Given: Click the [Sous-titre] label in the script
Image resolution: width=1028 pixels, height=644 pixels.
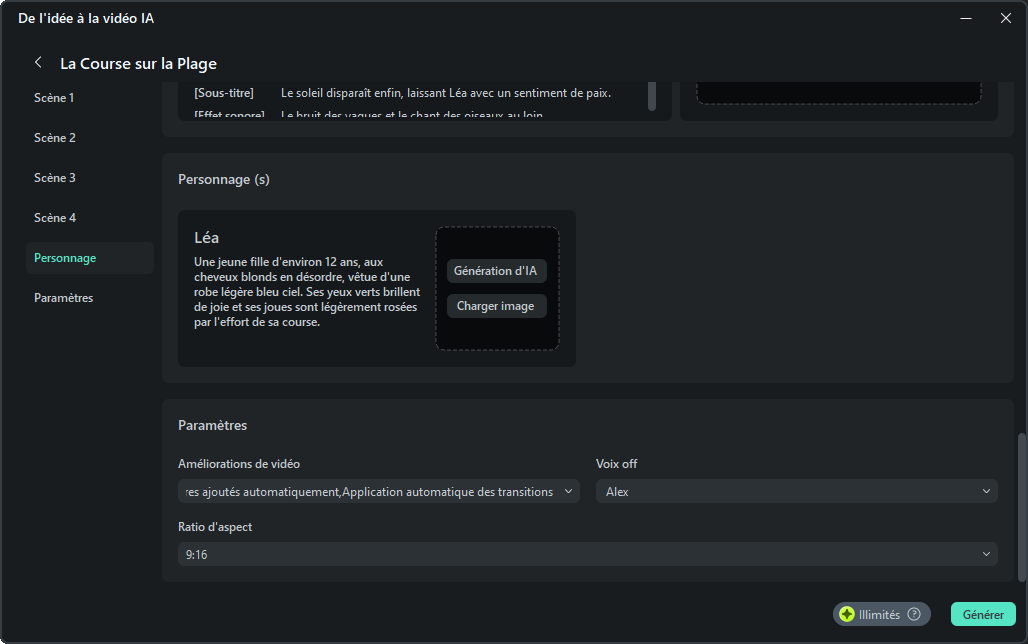Looking at the screenshot, I should 224,93.
